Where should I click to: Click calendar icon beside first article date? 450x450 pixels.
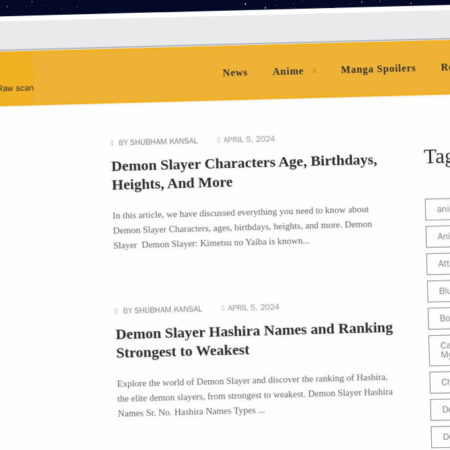(218, 140)
